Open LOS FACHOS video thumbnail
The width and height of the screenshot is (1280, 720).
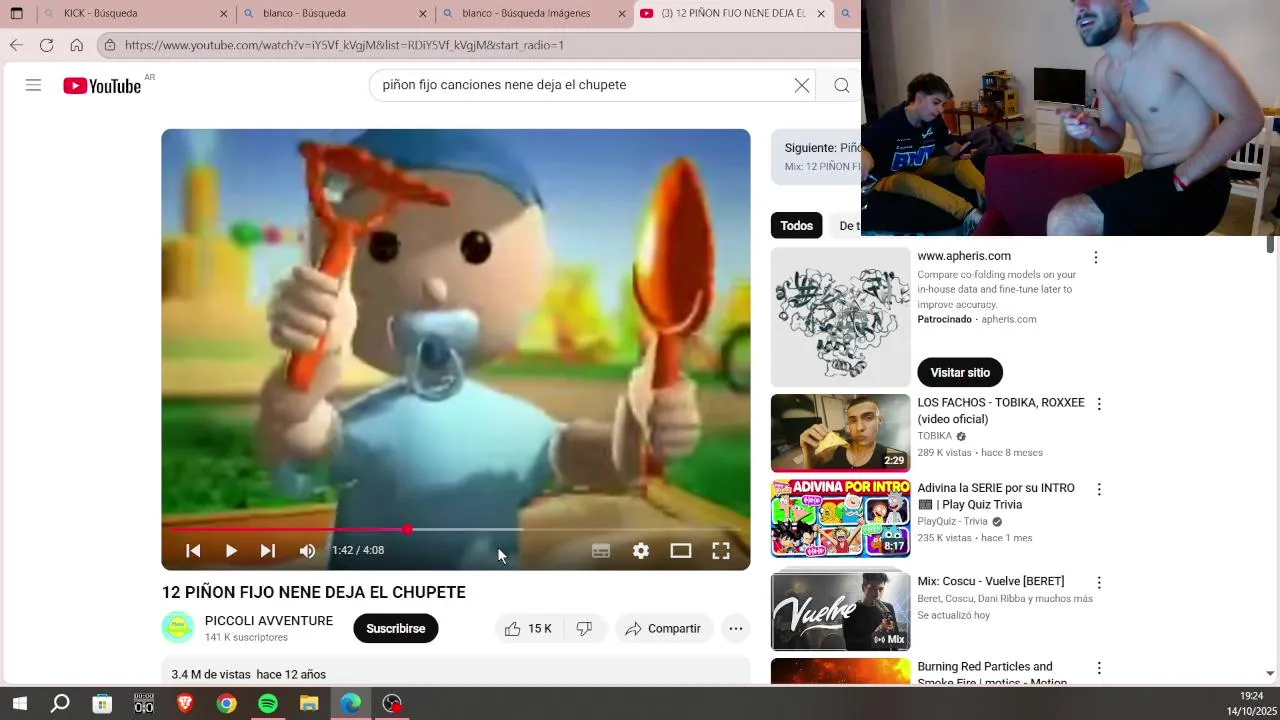point(841,433)
